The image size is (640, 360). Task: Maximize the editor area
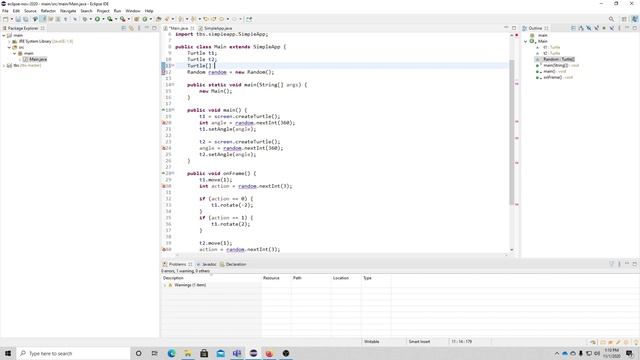pyautogui.click(x=514, y=28)
